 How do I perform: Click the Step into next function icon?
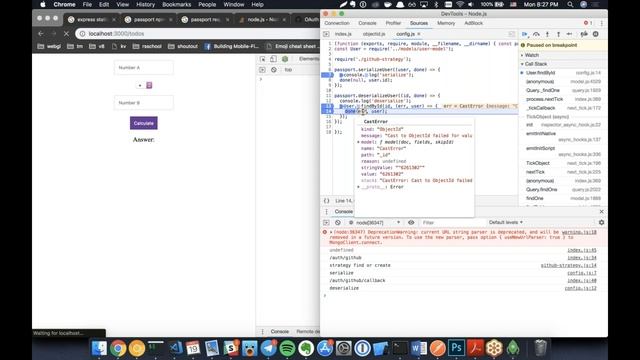547,34
